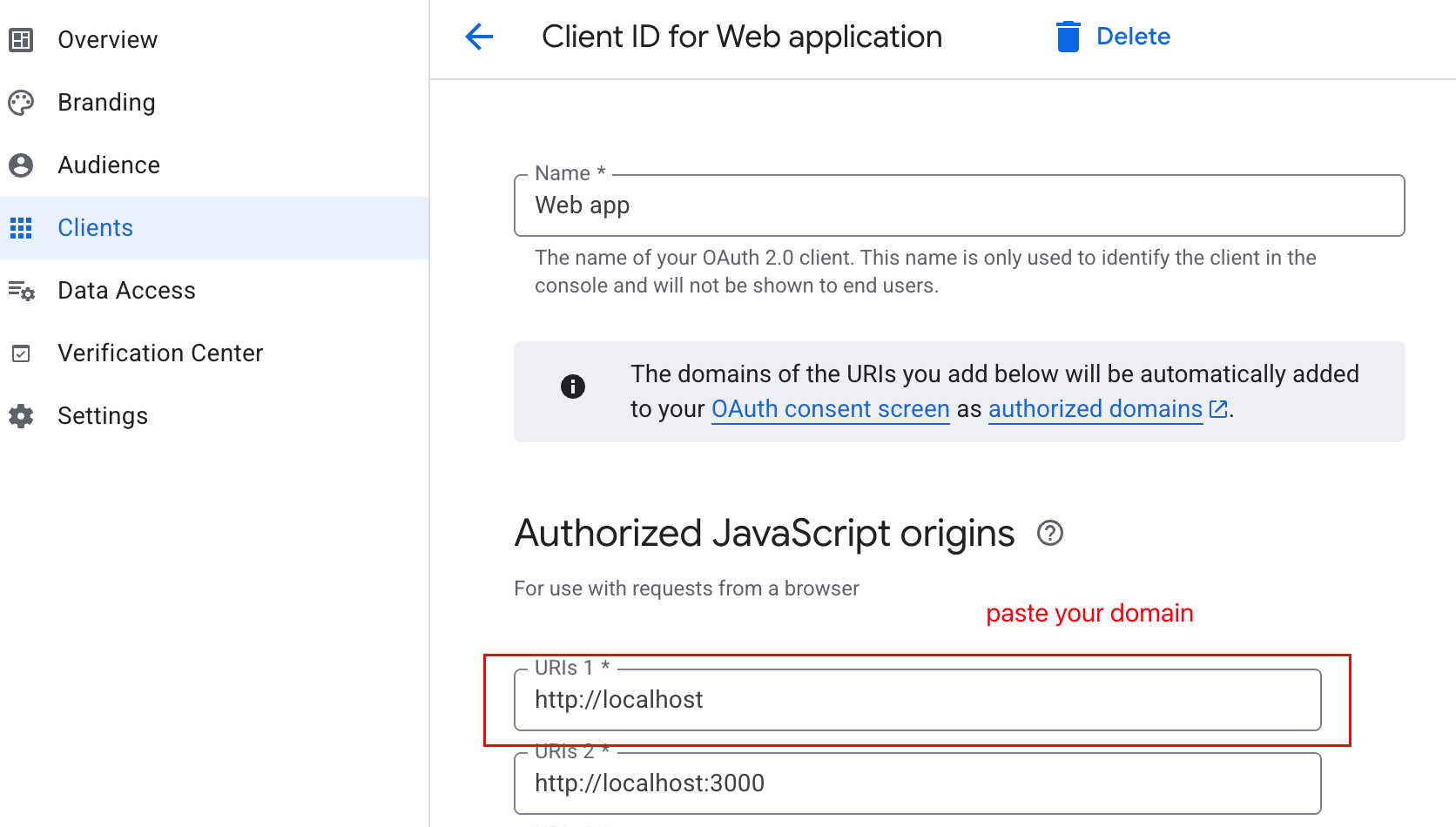The height and width of the screenshot is (827, 1456).
Task: Open the authorized domains link
Action: (x=1095, y=409)
